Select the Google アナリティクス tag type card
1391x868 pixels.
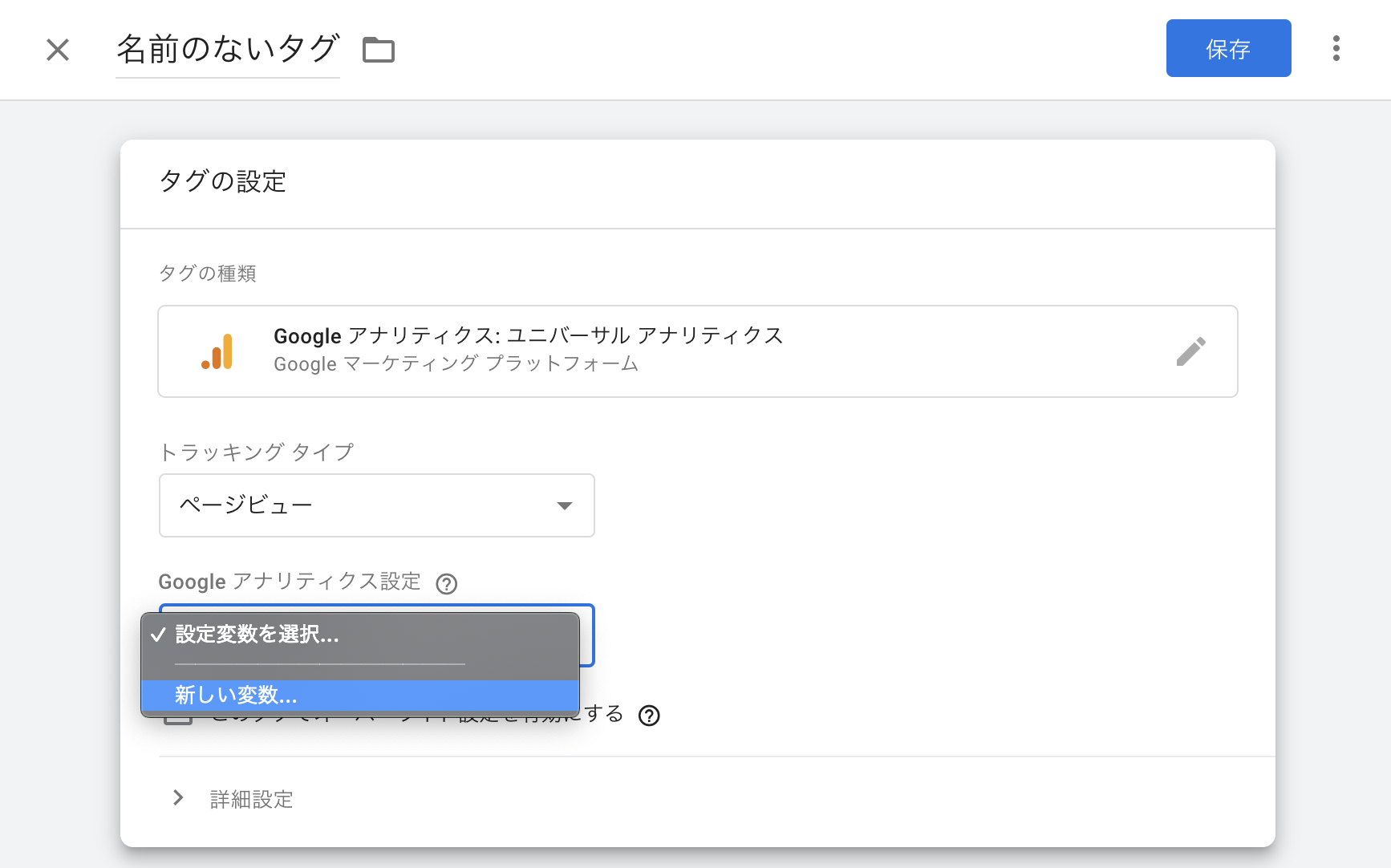tap(697, 351)
